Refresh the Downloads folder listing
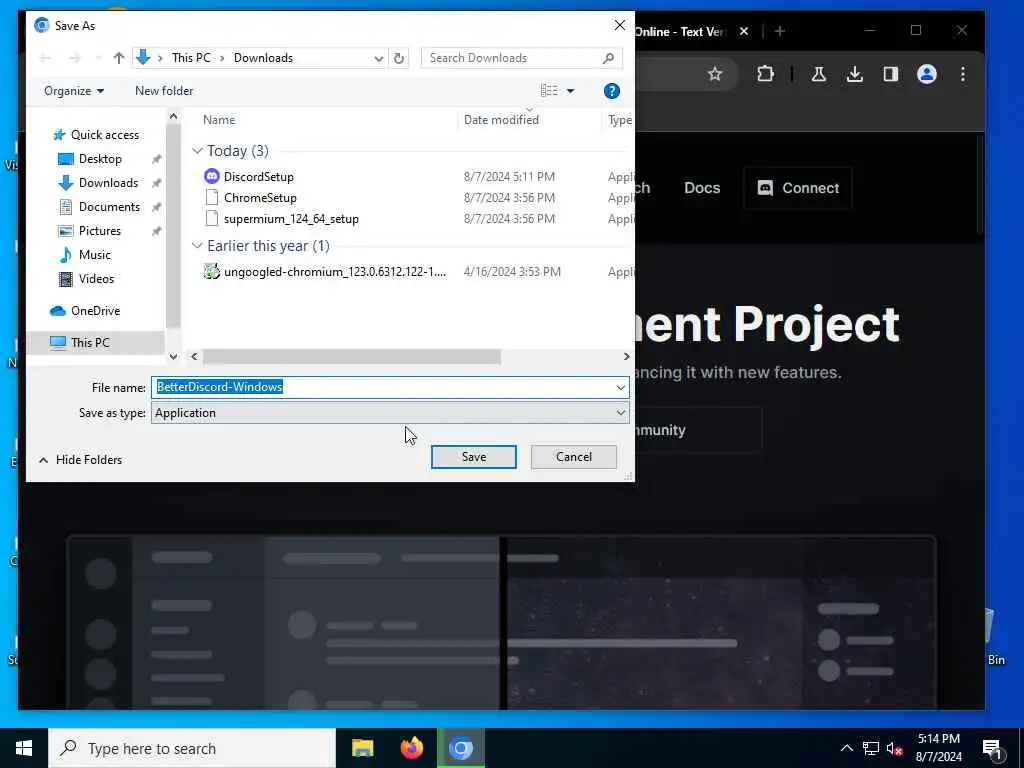Viewport: 1024px width, 768px height. tap(398, 58)
